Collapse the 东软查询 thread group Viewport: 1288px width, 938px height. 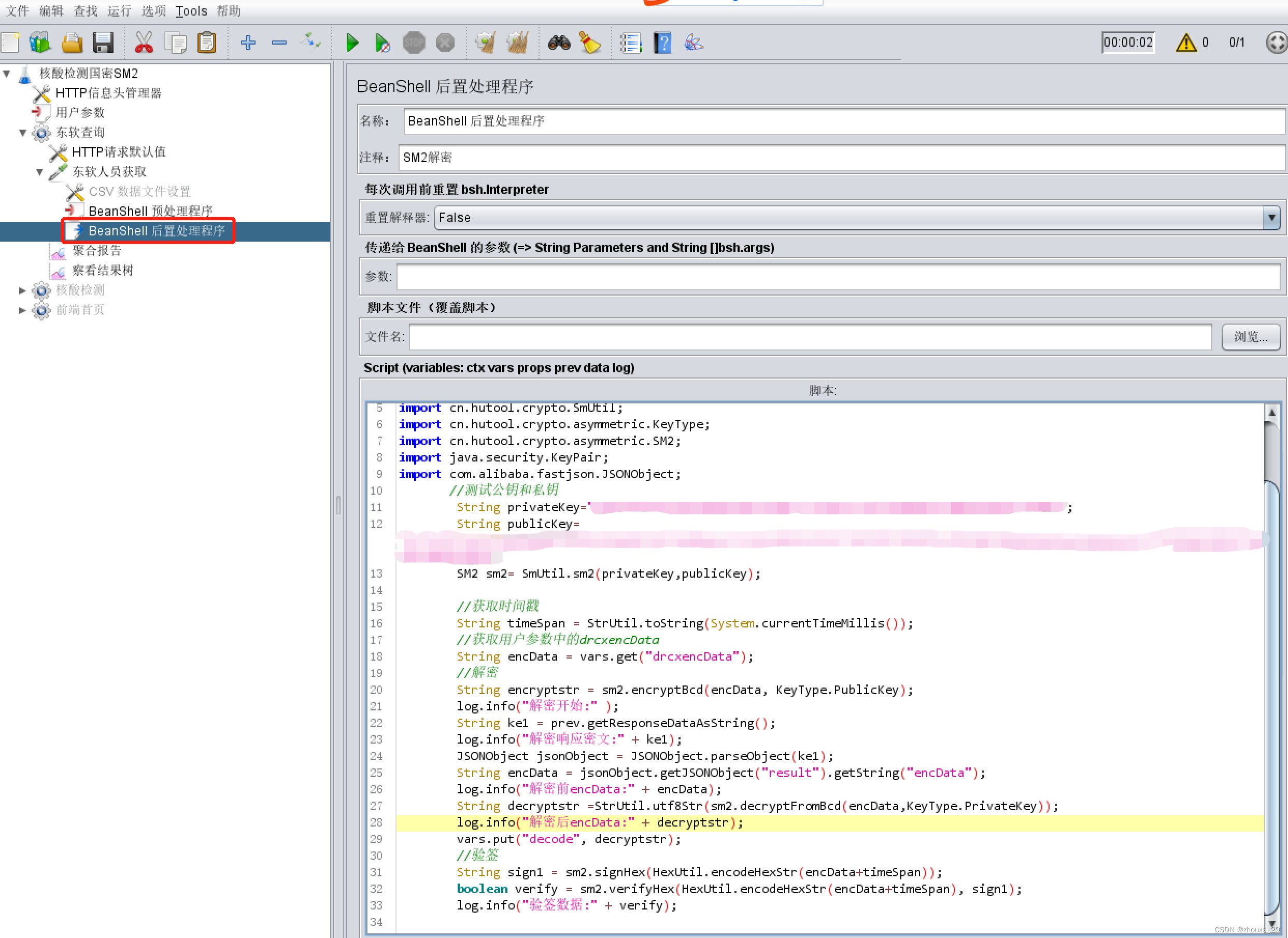(x=23, y=132)
